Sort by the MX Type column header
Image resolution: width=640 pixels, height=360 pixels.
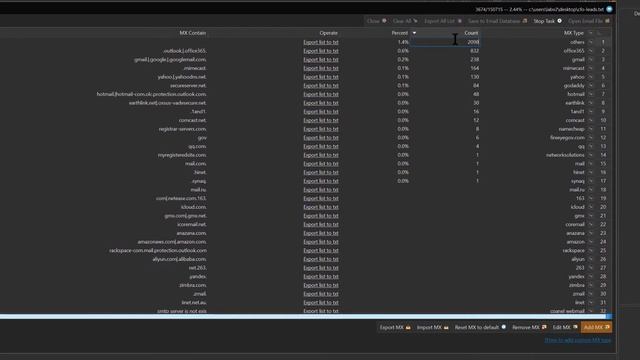pyautogui.click(x=573, y=33)
